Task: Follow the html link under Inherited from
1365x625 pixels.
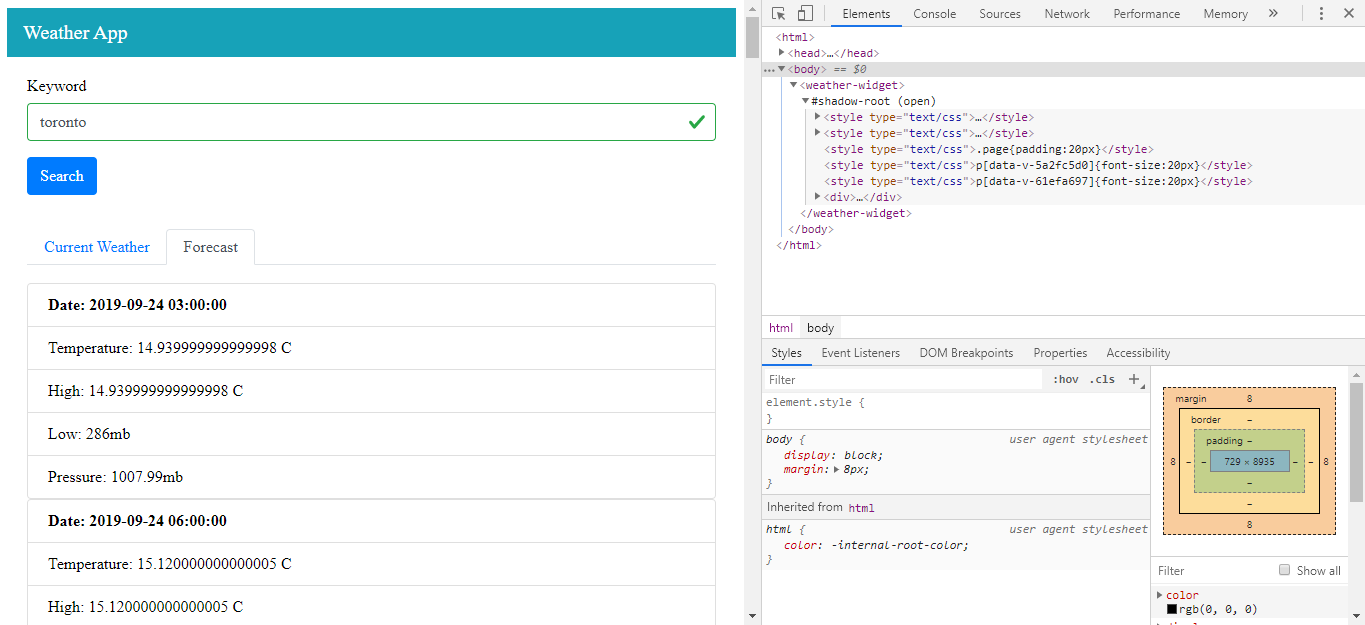Action: click(x=861, y=508)
